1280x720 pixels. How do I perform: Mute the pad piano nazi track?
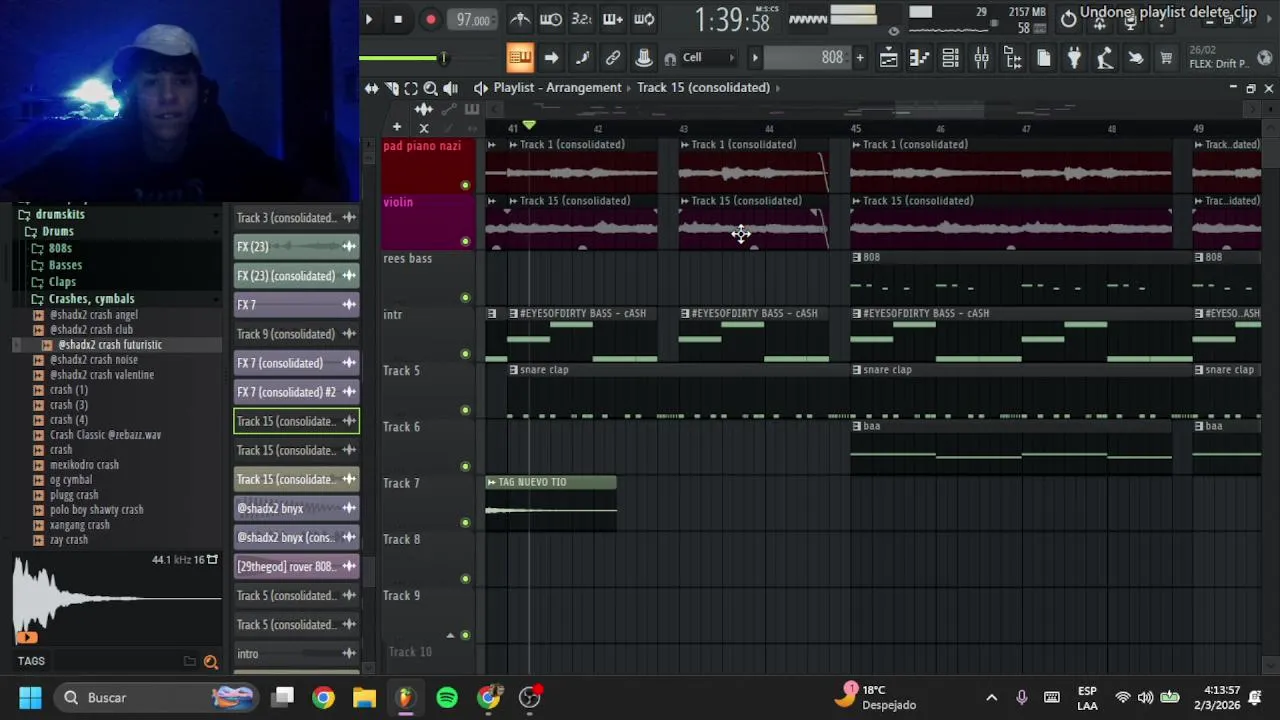click(465, 185)
